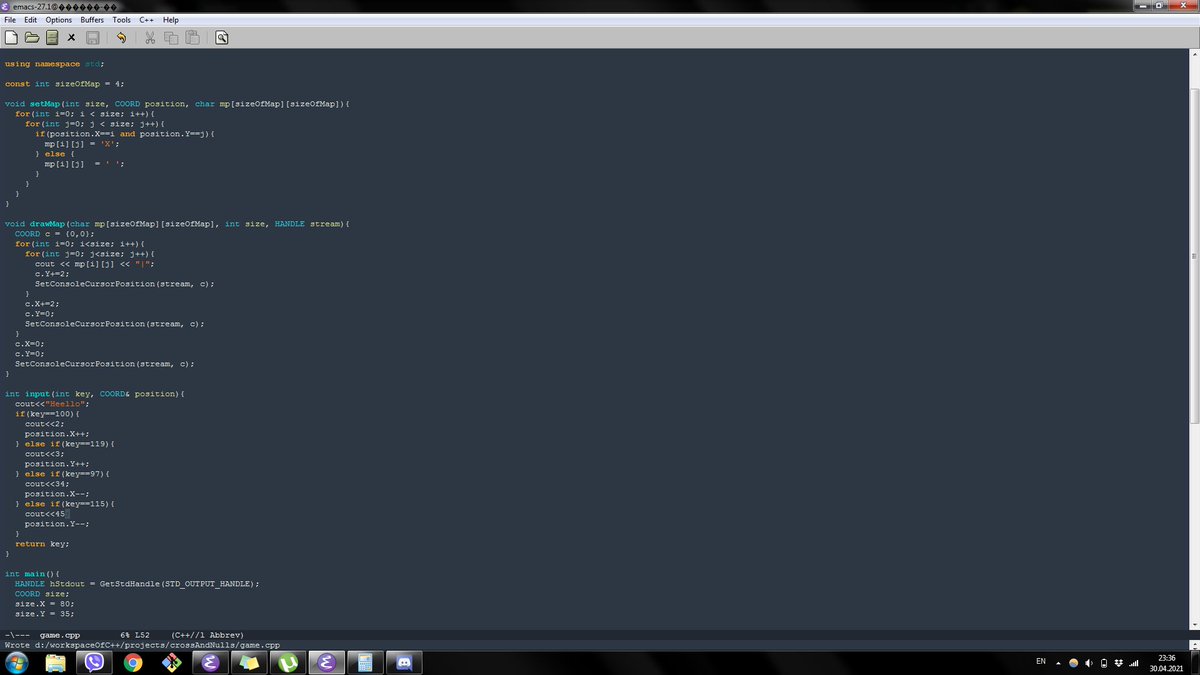Image resolution: width=1200 pixels, height=675 pixels.
Task: Click the scrollbar up arrow
Action: 1194,54
